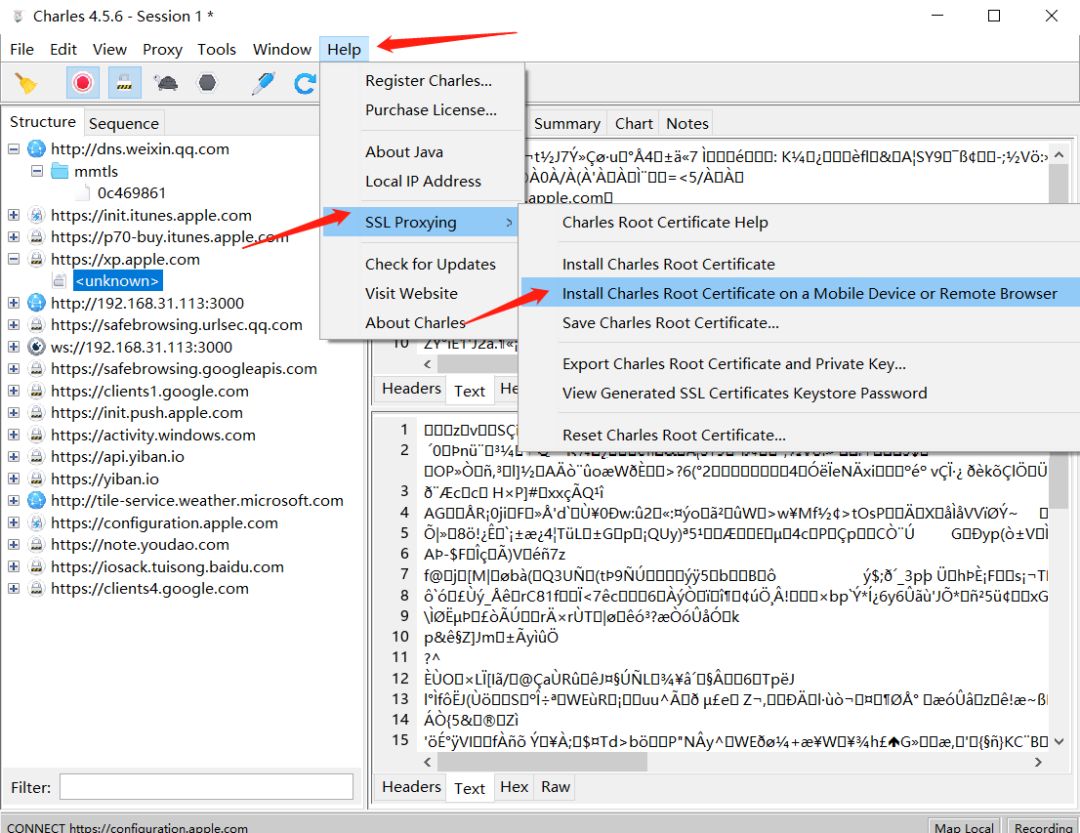Select bottom Hex view tab

(514, 788)
